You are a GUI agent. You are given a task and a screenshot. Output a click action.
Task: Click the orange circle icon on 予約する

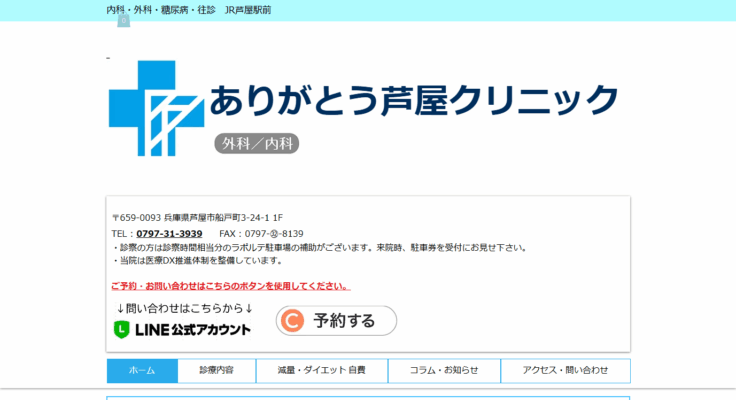[x=292, y=321]
